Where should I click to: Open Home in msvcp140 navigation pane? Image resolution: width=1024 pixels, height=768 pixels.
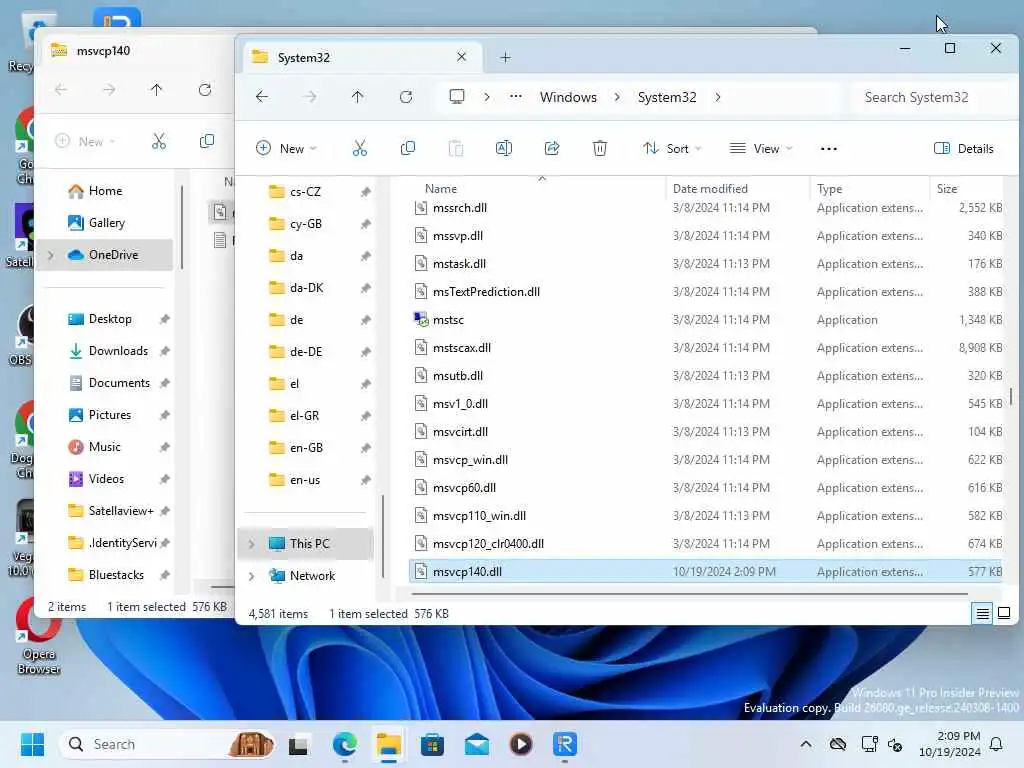point(105,191)
